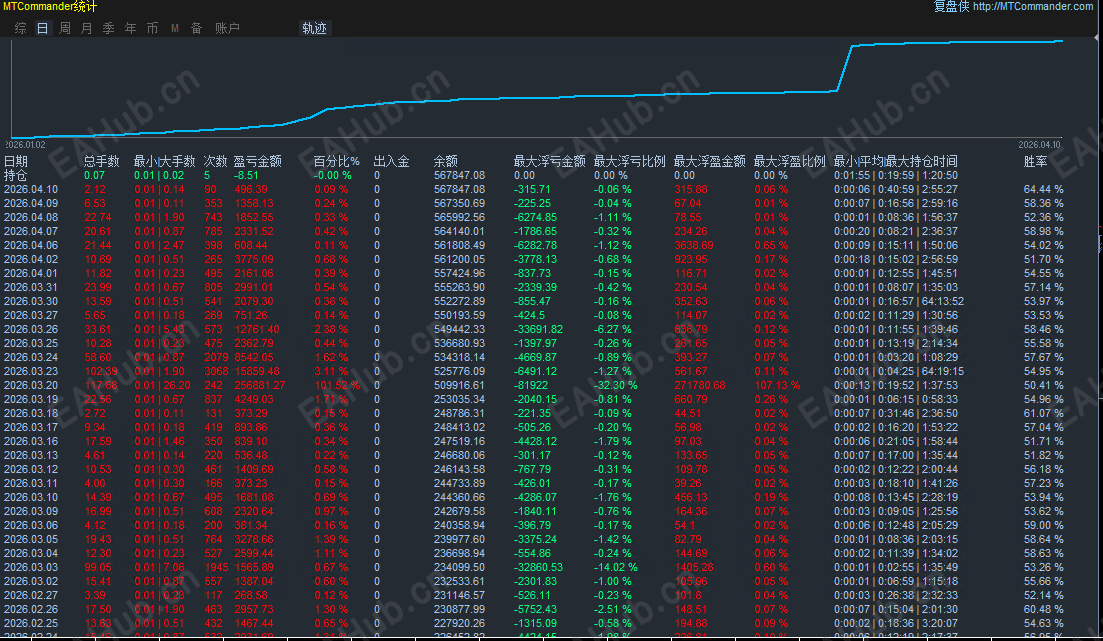Switch to the 综 overview statistics view

19,28
